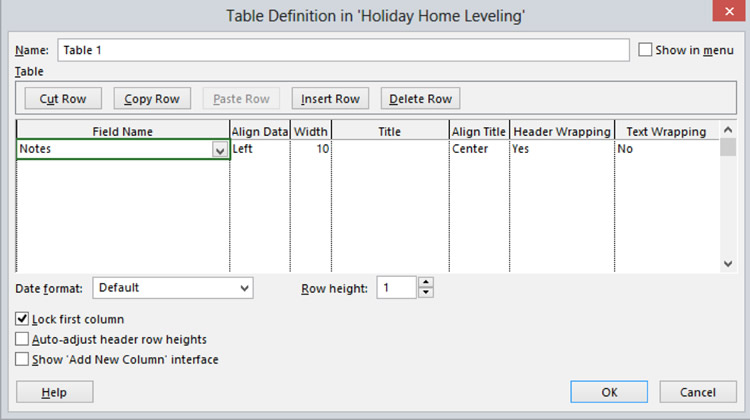Open the Notes field name dropdown

[220, 150]
